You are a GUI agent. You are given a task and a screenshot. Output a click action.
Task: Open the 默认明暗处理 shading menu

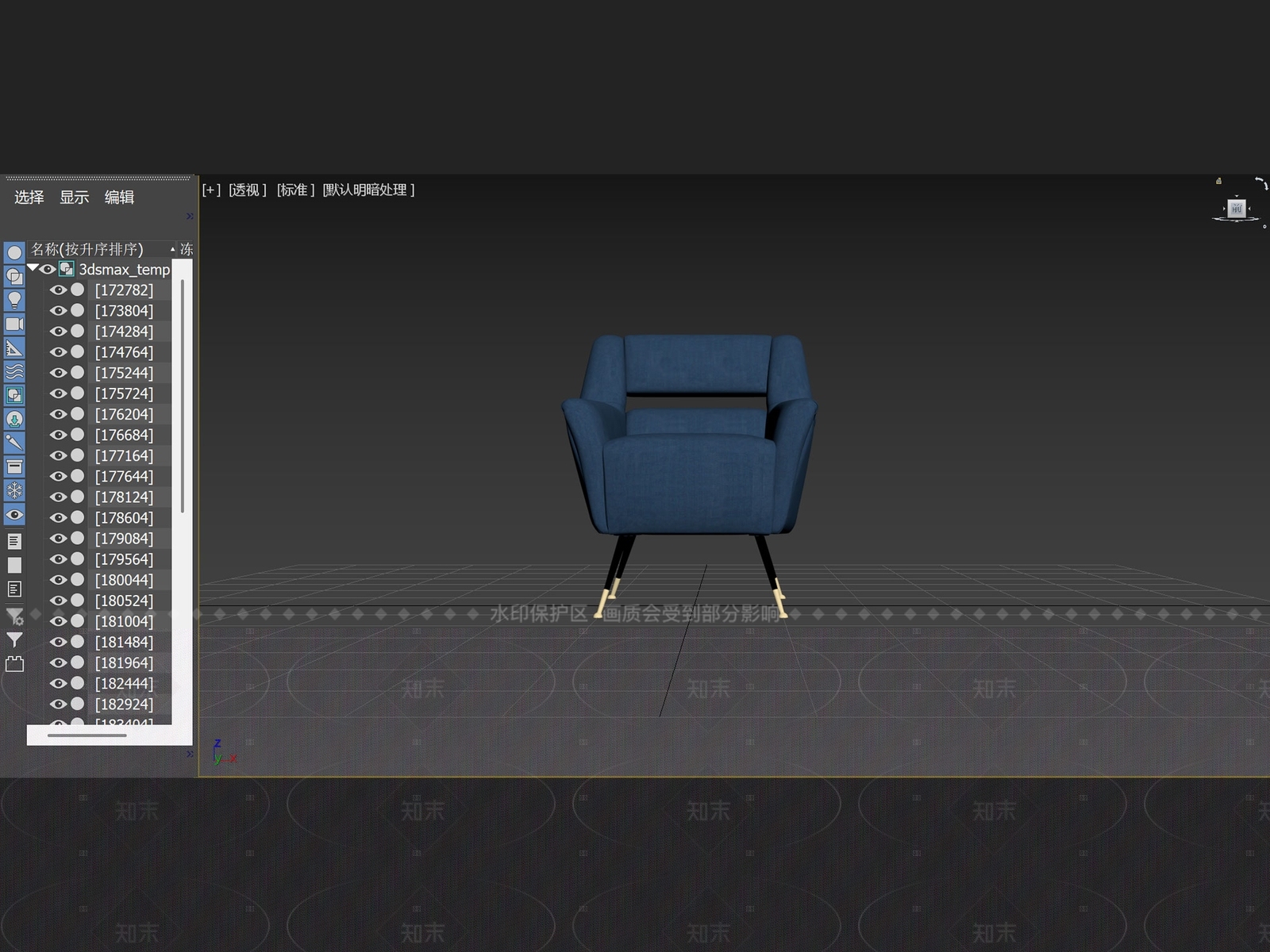pyautogui.click(x=368, y=190)
